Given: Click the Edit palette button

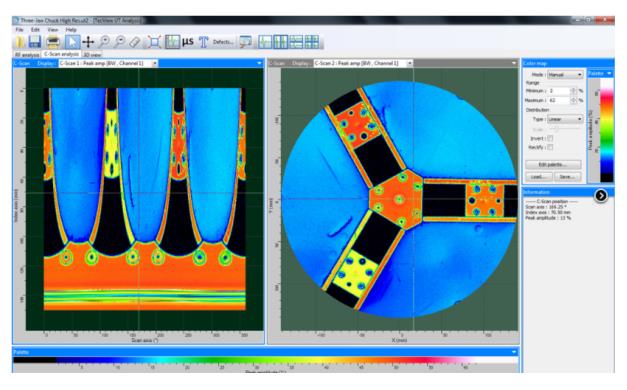Looking at the screenshot, I should [x=553, y=164].
